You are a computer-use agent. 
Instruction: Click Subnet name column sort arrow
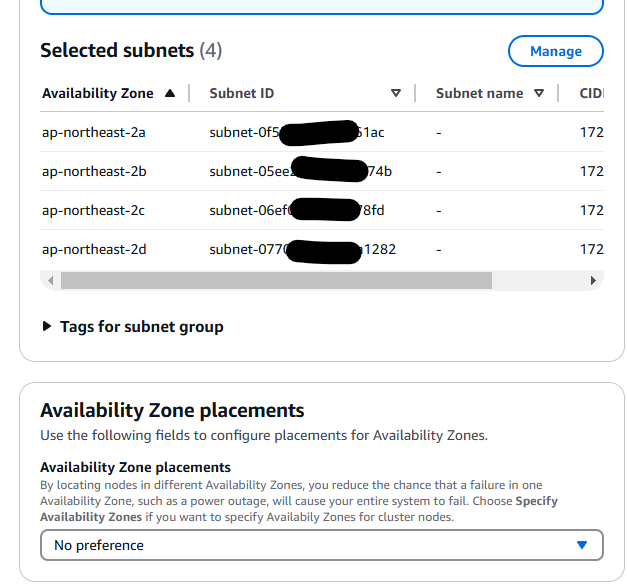tap(539, 93)
